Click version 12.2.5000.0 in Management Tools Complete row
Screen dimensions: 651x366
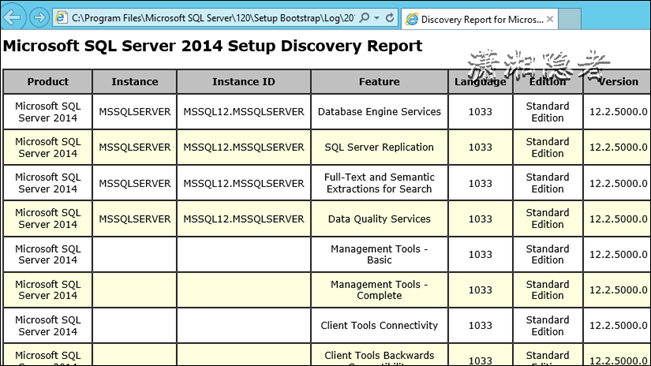618,290
